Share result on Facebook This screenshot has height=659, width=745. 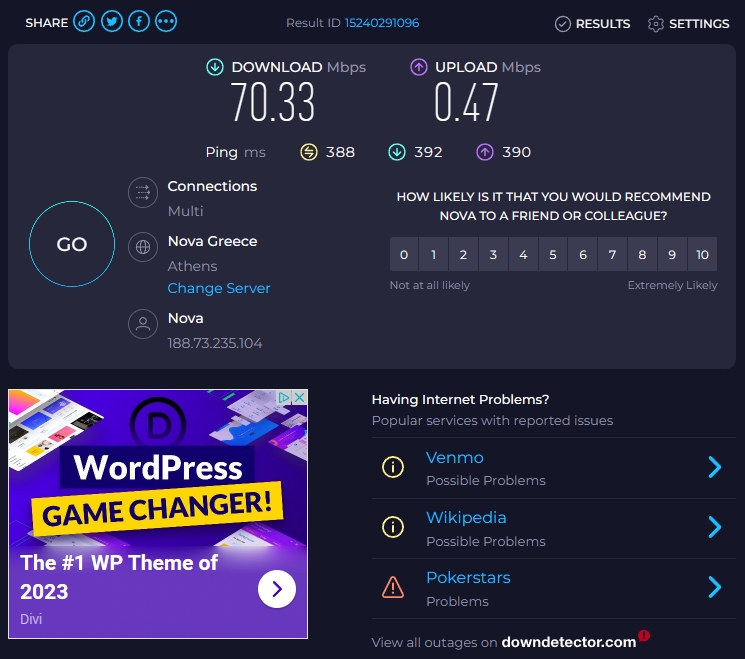coord(139,21)
